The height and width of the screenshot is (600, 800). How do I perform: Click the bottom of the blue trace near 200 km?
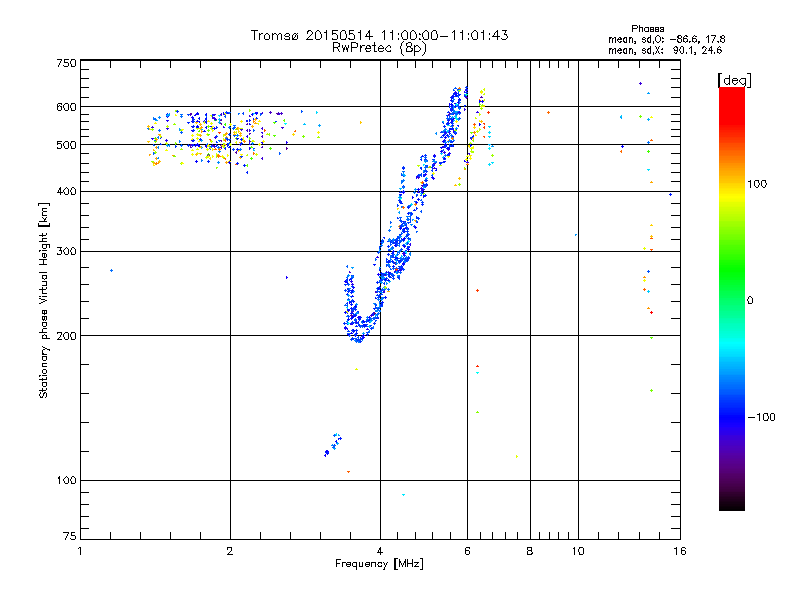tap(359, 338)
